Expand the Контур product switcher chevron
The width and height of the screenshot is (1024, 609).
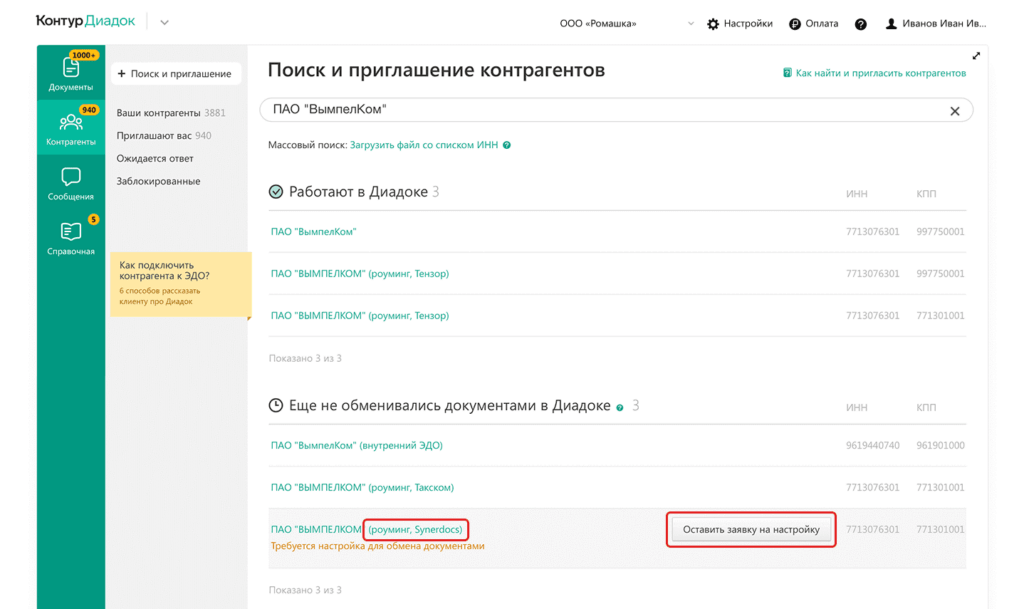click(x=164, y=23)
